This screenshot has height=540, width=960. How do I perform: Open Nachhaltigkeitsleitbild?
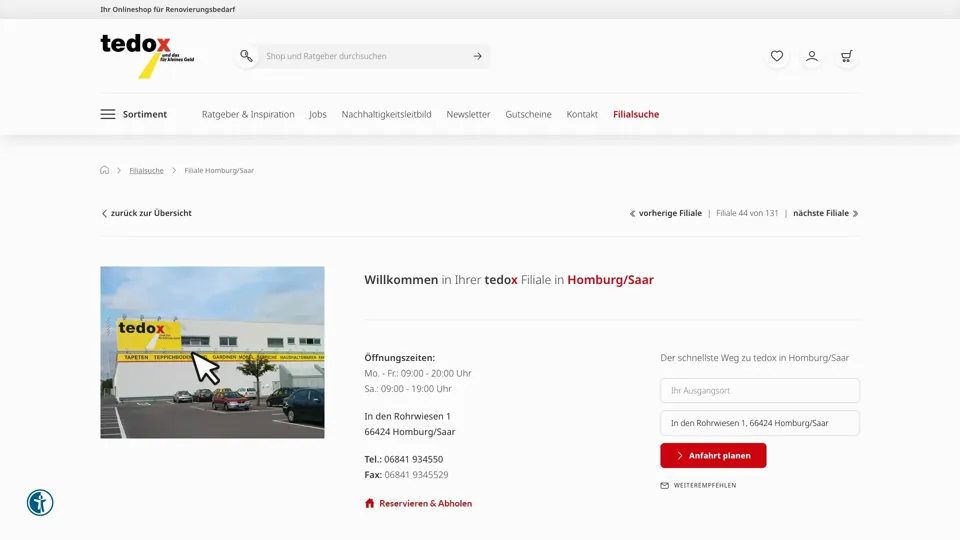(x=386, y=114)
